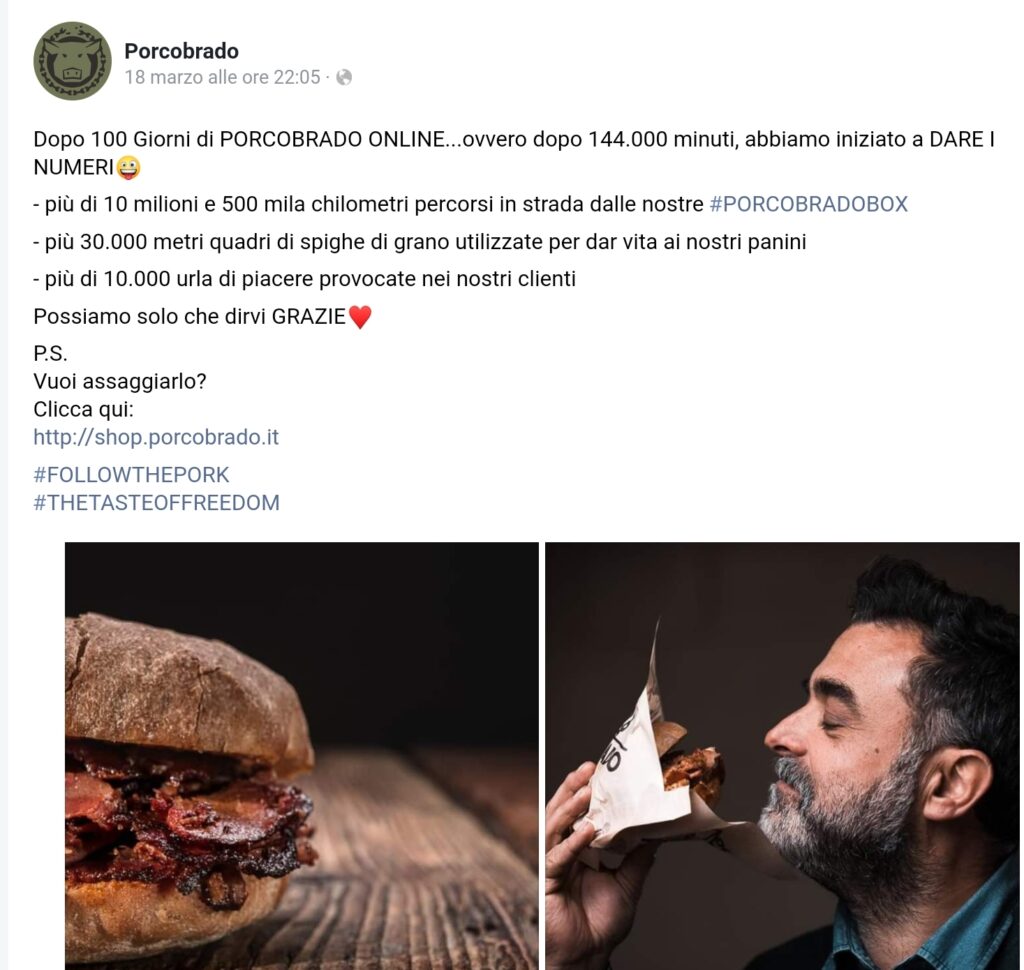The width and height of the screenshot is (1024, 970).
Task: Open the Porcobrado pig logo avatar
Action: [x=72, y=61]
